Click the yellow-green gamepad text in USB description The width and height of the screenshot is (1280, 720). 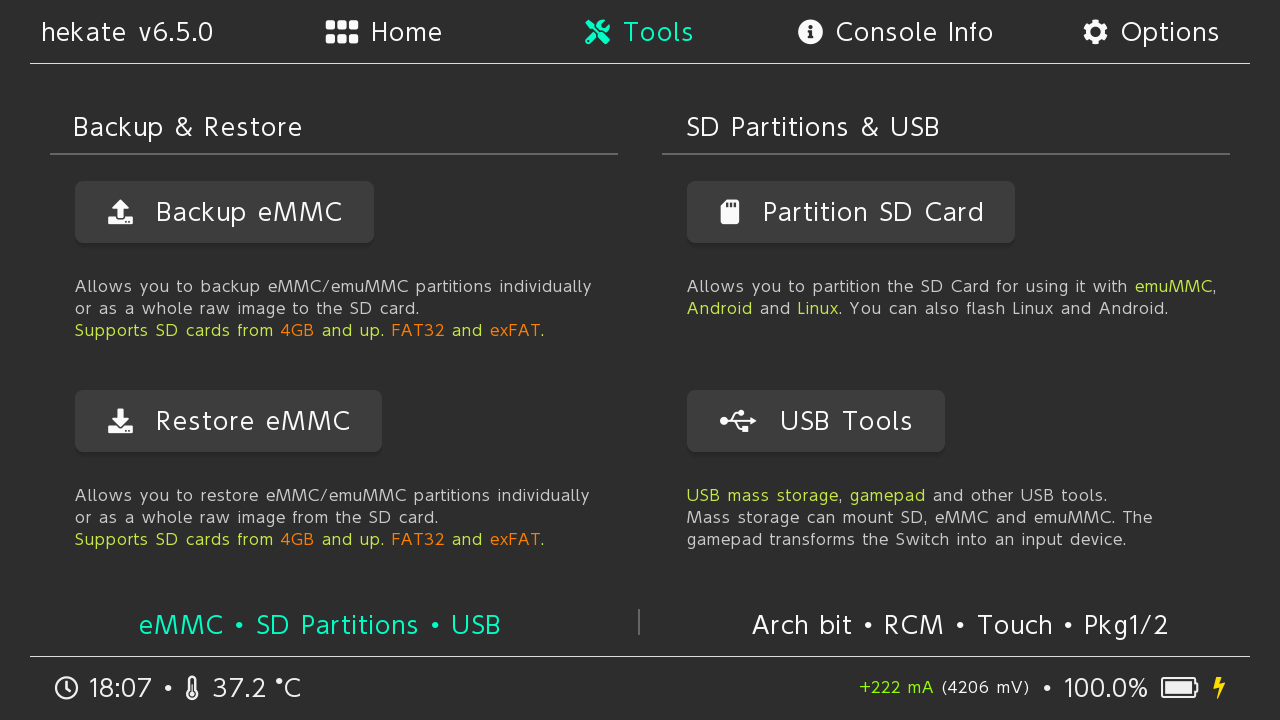tap(888, 496)
